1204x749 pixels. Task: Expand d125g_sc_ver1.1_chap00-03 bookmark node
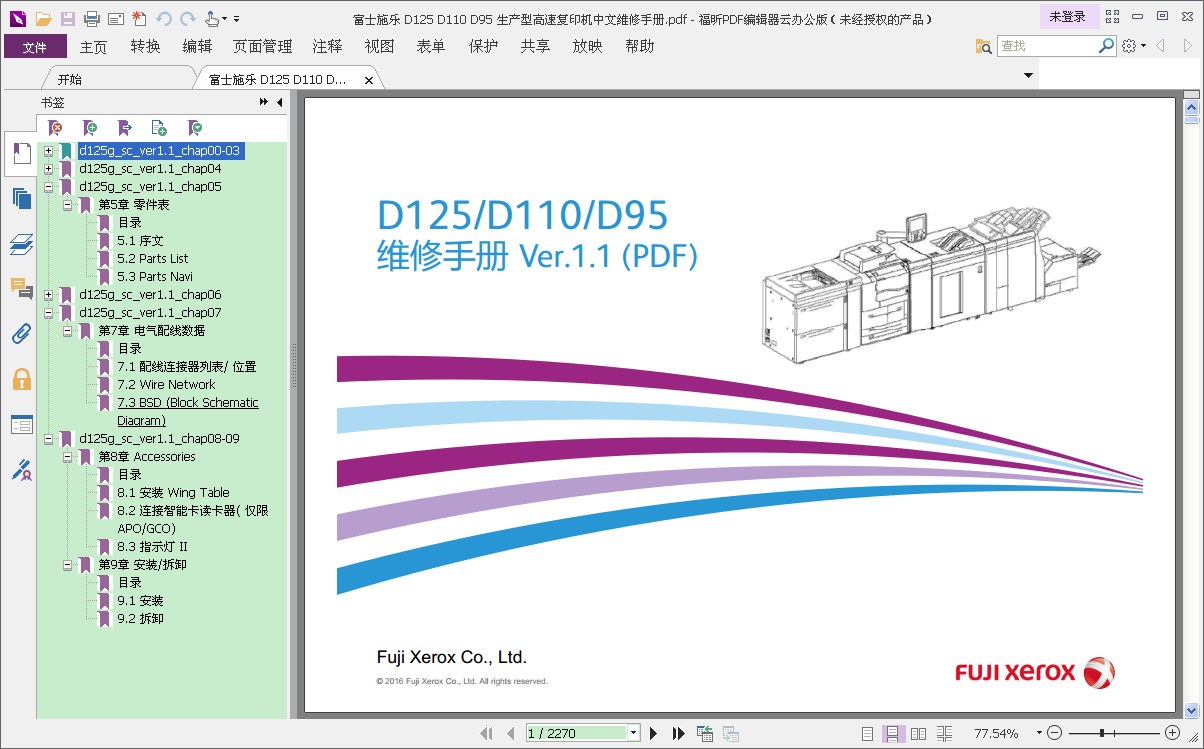[48, 151]
